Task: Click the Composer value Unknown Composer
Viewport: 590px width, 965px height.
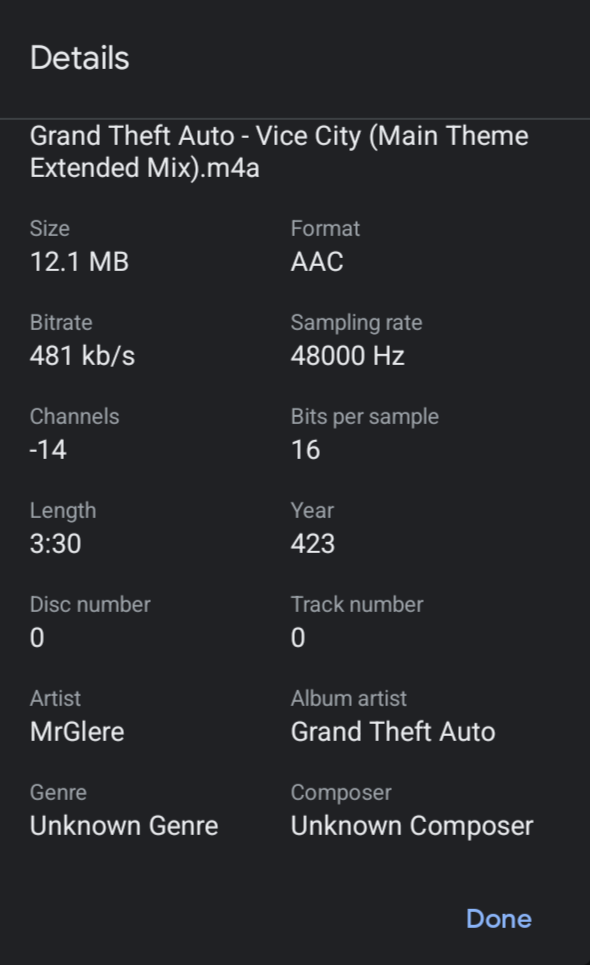Action: point(411,825)
